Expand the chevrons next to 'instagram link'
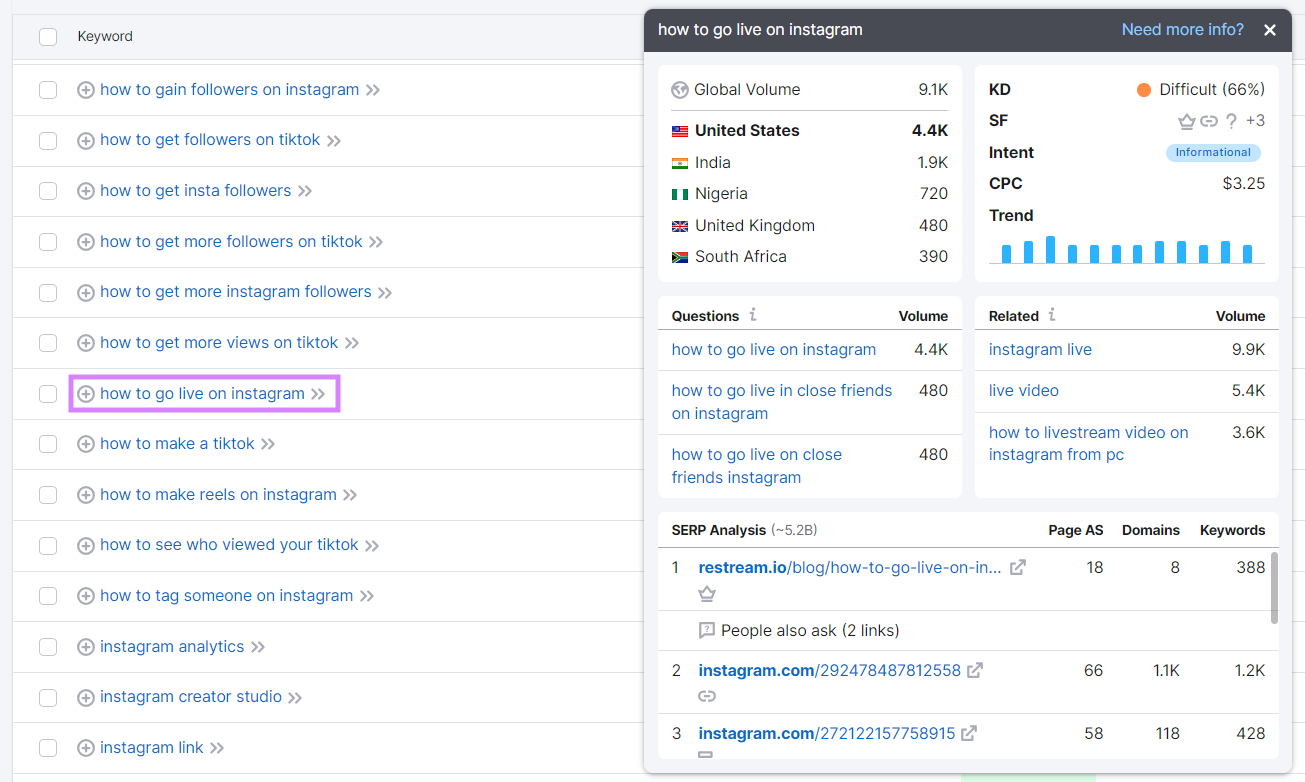The height and width of the screenshot is (782, 1305). click(x=216, y=747)
